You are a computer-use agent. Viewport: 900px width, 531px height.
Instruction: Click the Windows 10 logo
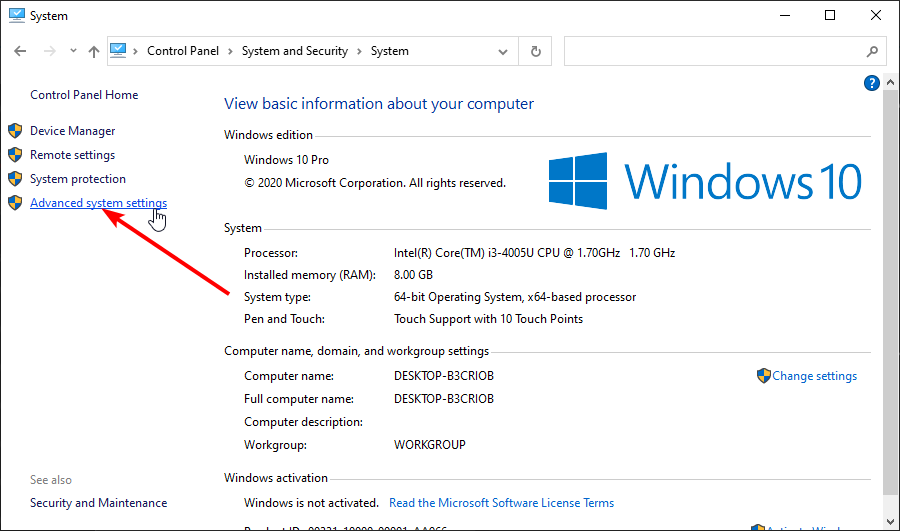tap(705, 181)
